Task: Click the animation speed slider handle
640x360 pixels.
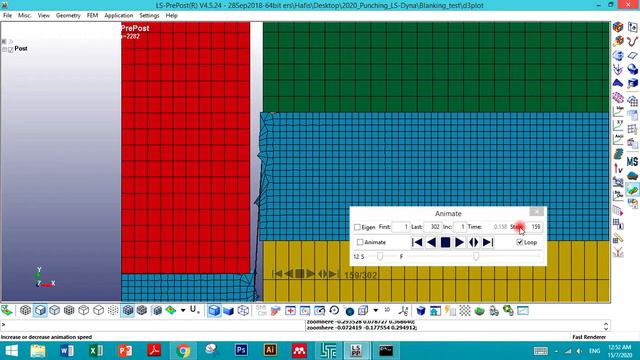Action: point(380,256)
